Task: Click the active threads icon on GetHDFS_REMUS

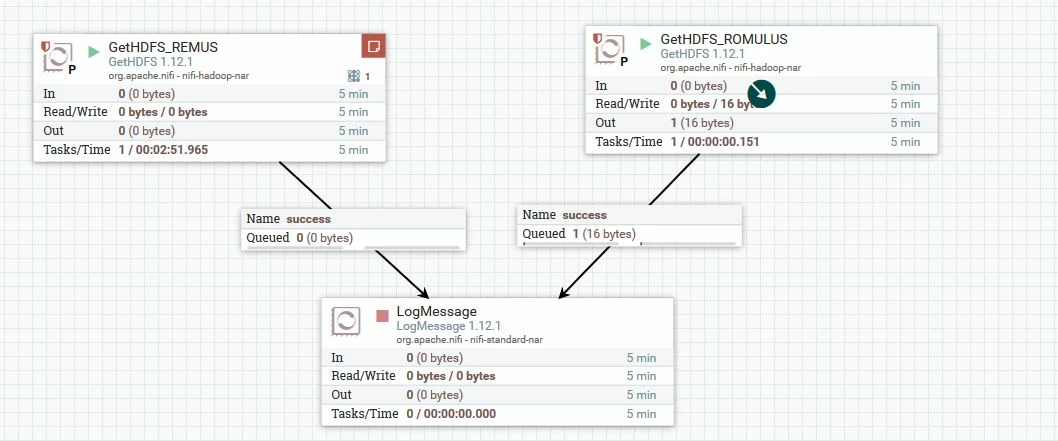Action: (354, 76)
